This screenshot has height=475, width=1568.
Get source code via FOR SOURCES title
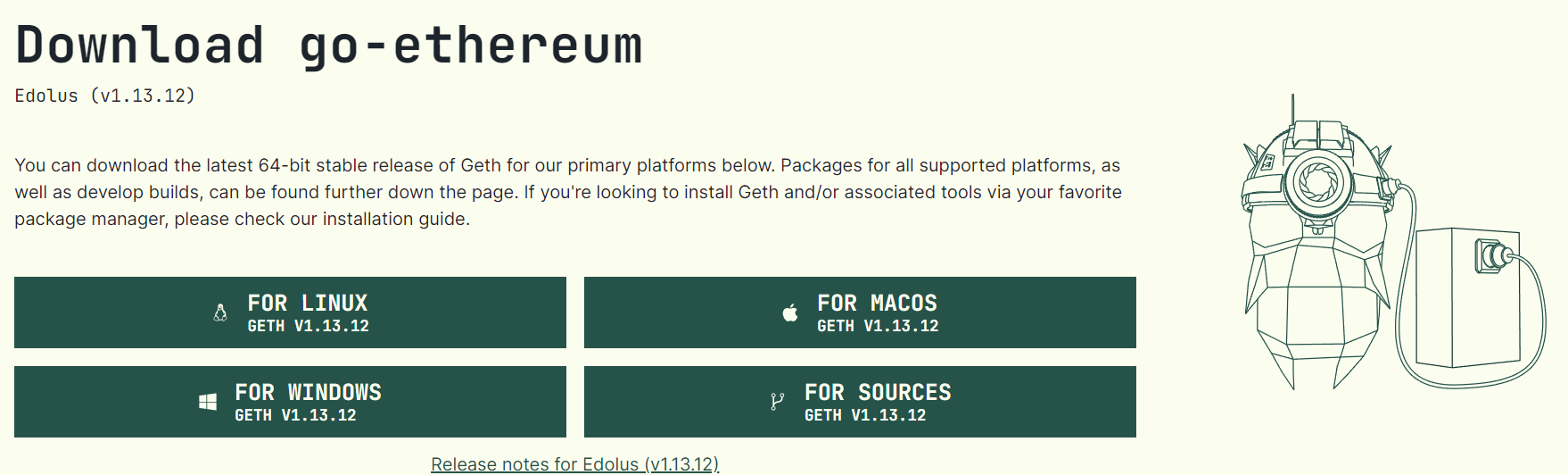pyautogui.click(x=878, y=392)
